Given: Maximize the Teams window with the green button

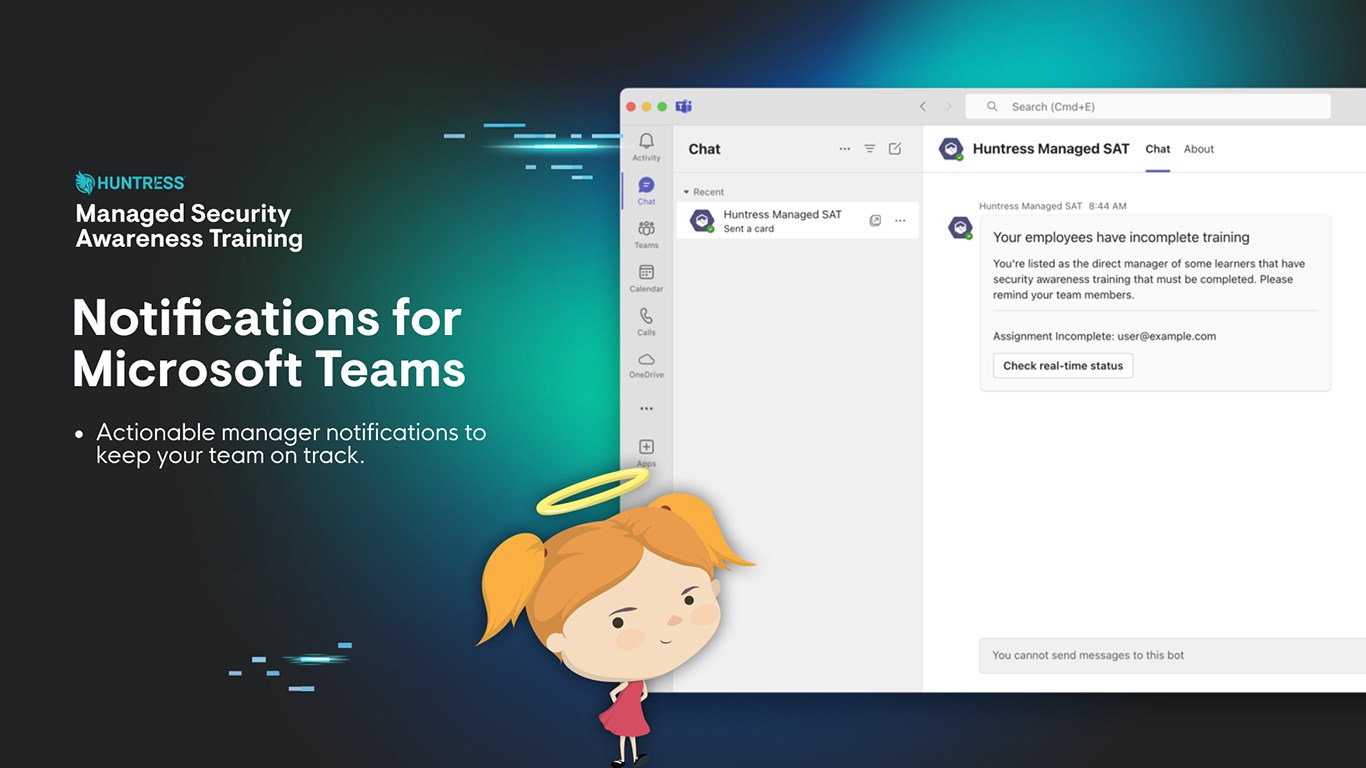Looking at the screenshot, I should (662, 106).
